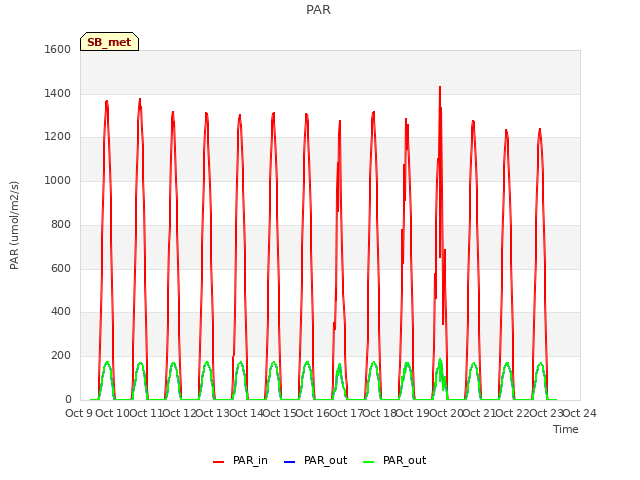Click the 1600 y-axis tick label
This screenshot has height=480, width=640.
58,49
